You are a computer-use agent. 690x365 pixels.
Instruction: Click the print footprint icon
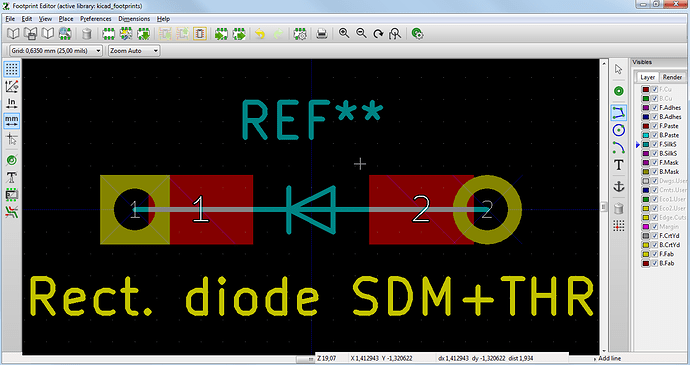point(322,34)
